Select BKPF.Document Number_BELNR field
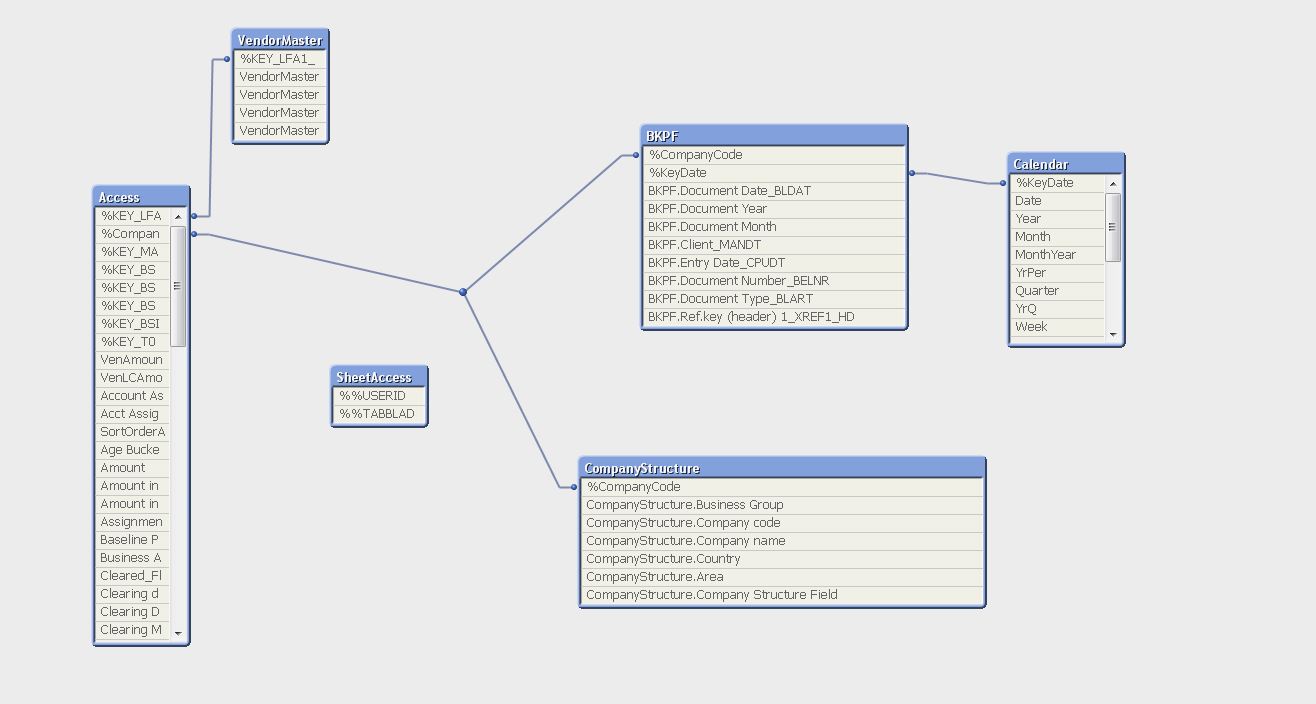This screenshot has height=704, width=1316. (774, 281)
